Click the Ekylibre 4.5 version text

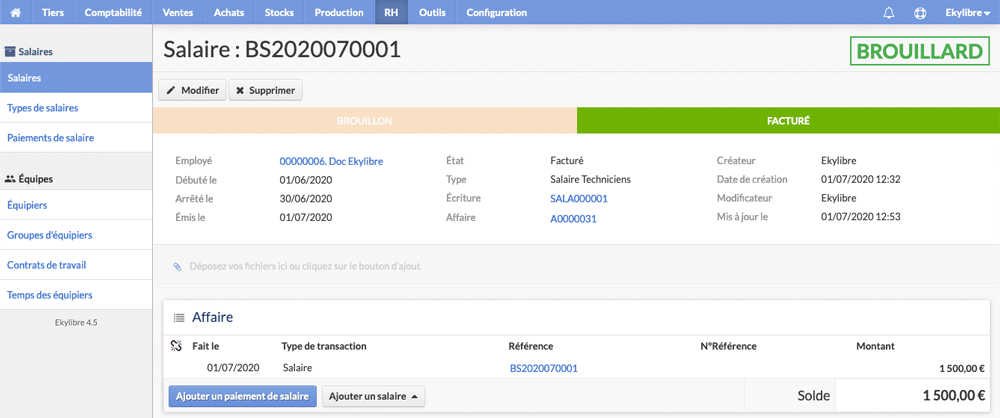coord(76,323)
